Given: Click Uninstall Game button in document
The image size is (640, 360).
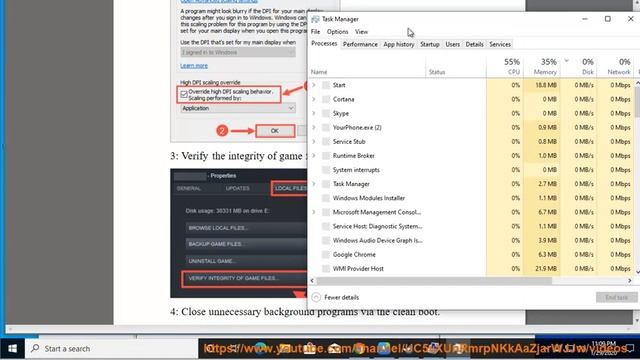Looking at the screenshot, I should tap(246, 261).
